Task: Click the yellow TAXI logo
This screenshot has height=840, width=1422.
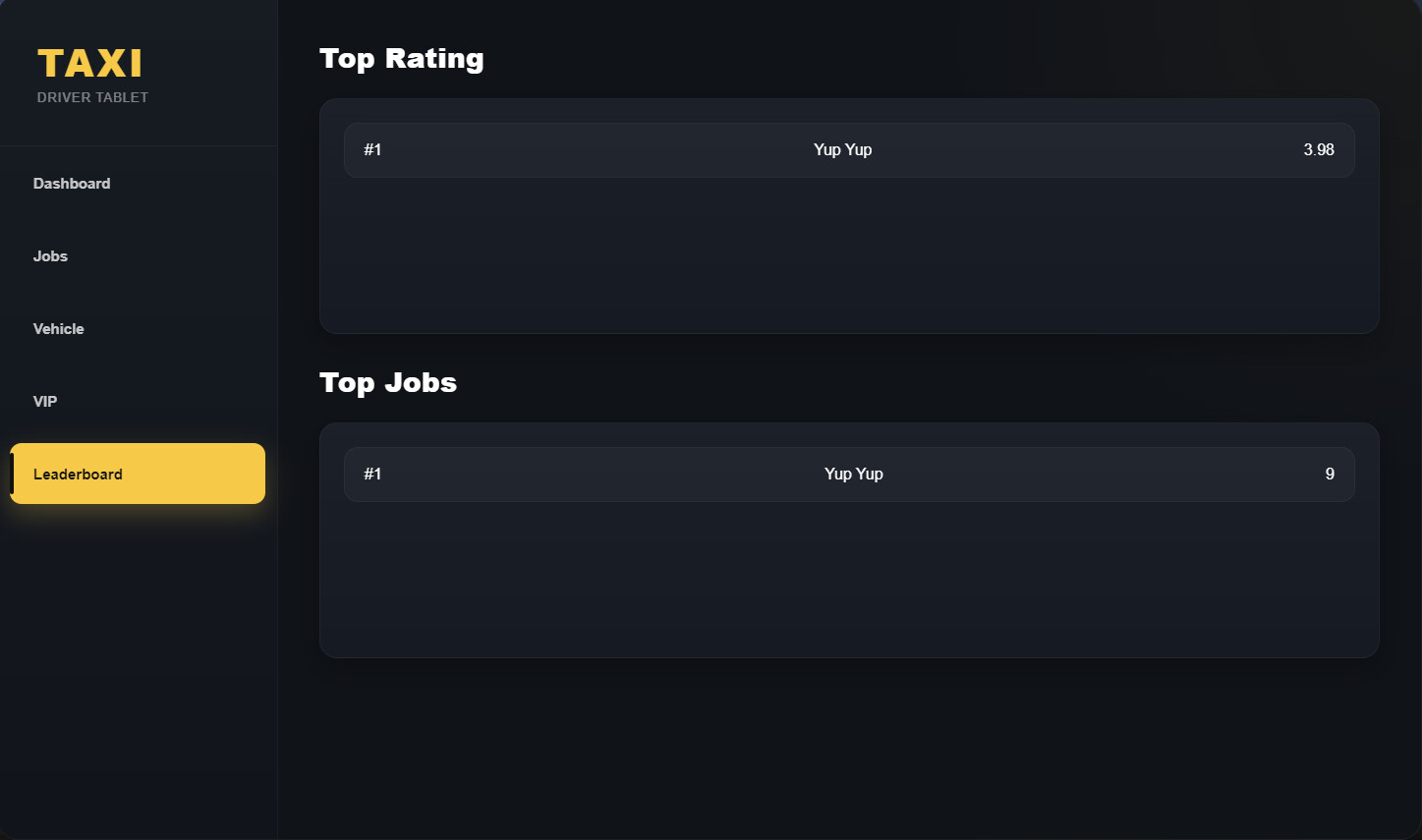Action: 89,64
